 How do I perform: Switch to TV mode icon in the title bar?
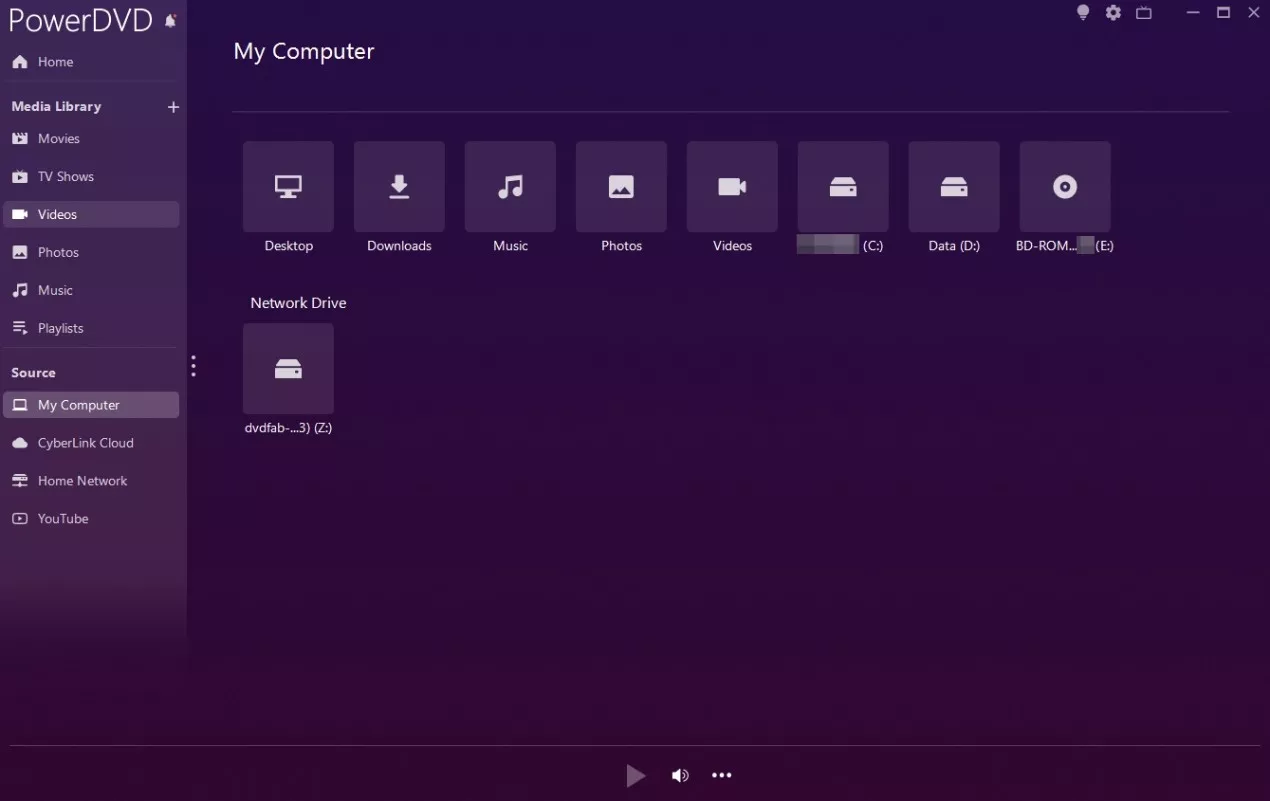[x=1144, y=13]
